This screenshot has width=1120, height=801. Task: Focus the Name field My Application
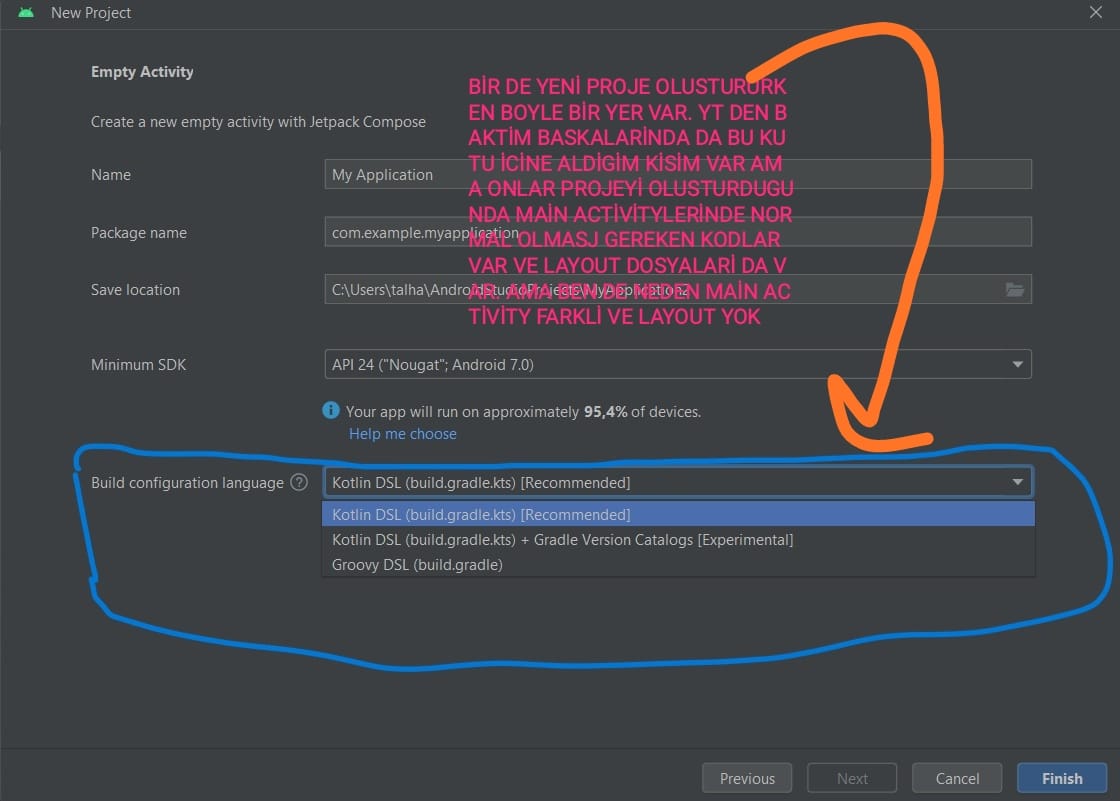tap(678, 174)
